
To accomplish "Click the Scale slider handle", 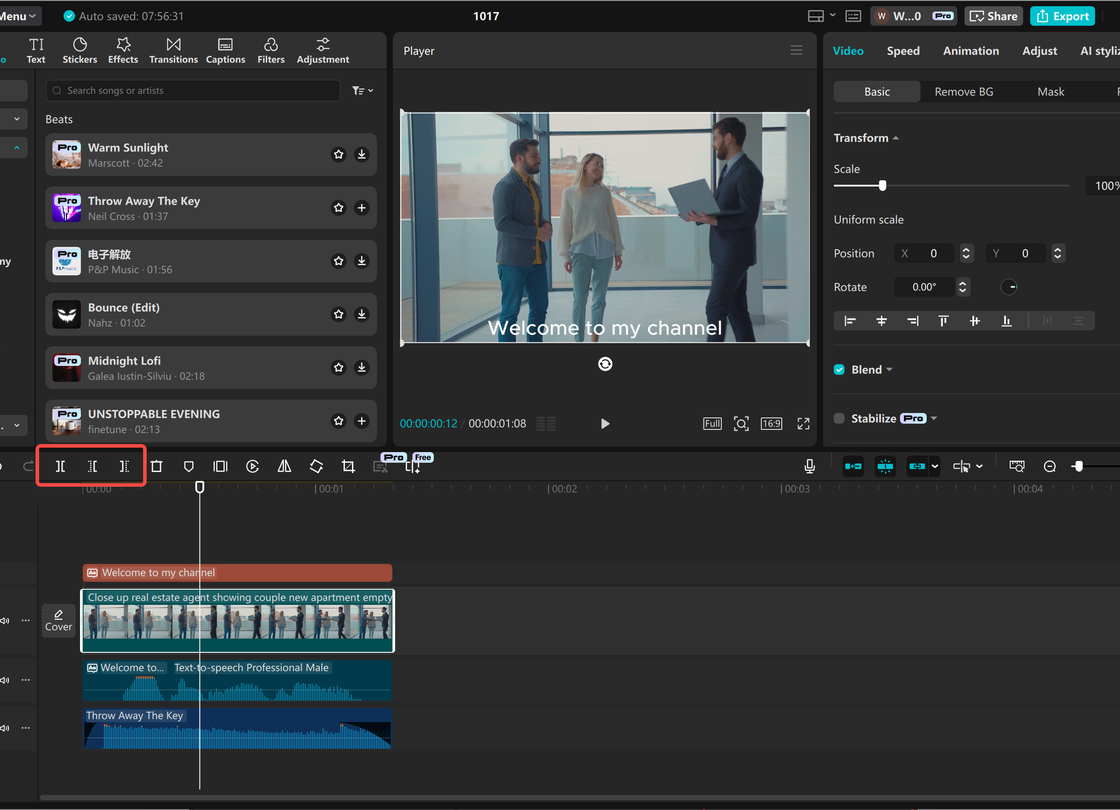I will [x=882, y=186].
